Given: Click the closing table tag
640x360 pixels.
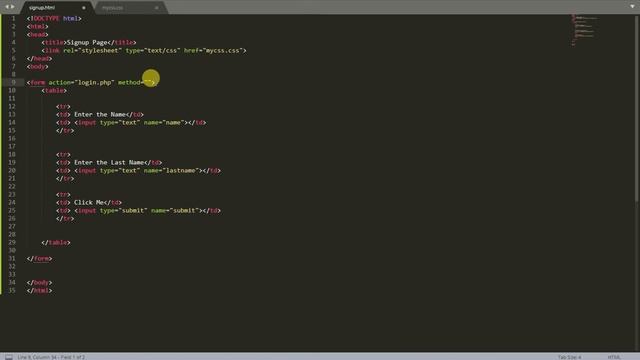Looking at the screenshot, I should 56,242.
